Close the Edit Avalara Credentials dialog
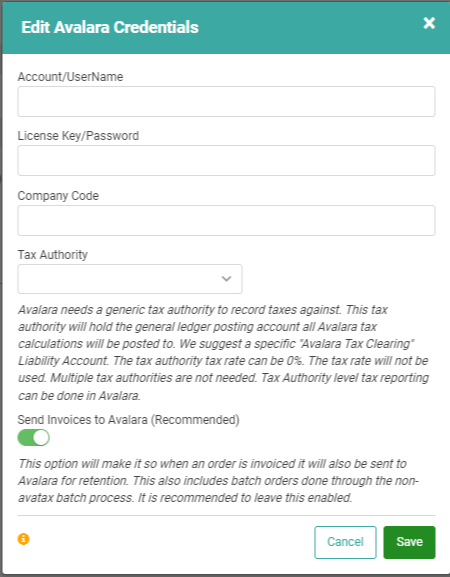The width and height of the screenshot is (450, 577). click(x=429, y=23)
